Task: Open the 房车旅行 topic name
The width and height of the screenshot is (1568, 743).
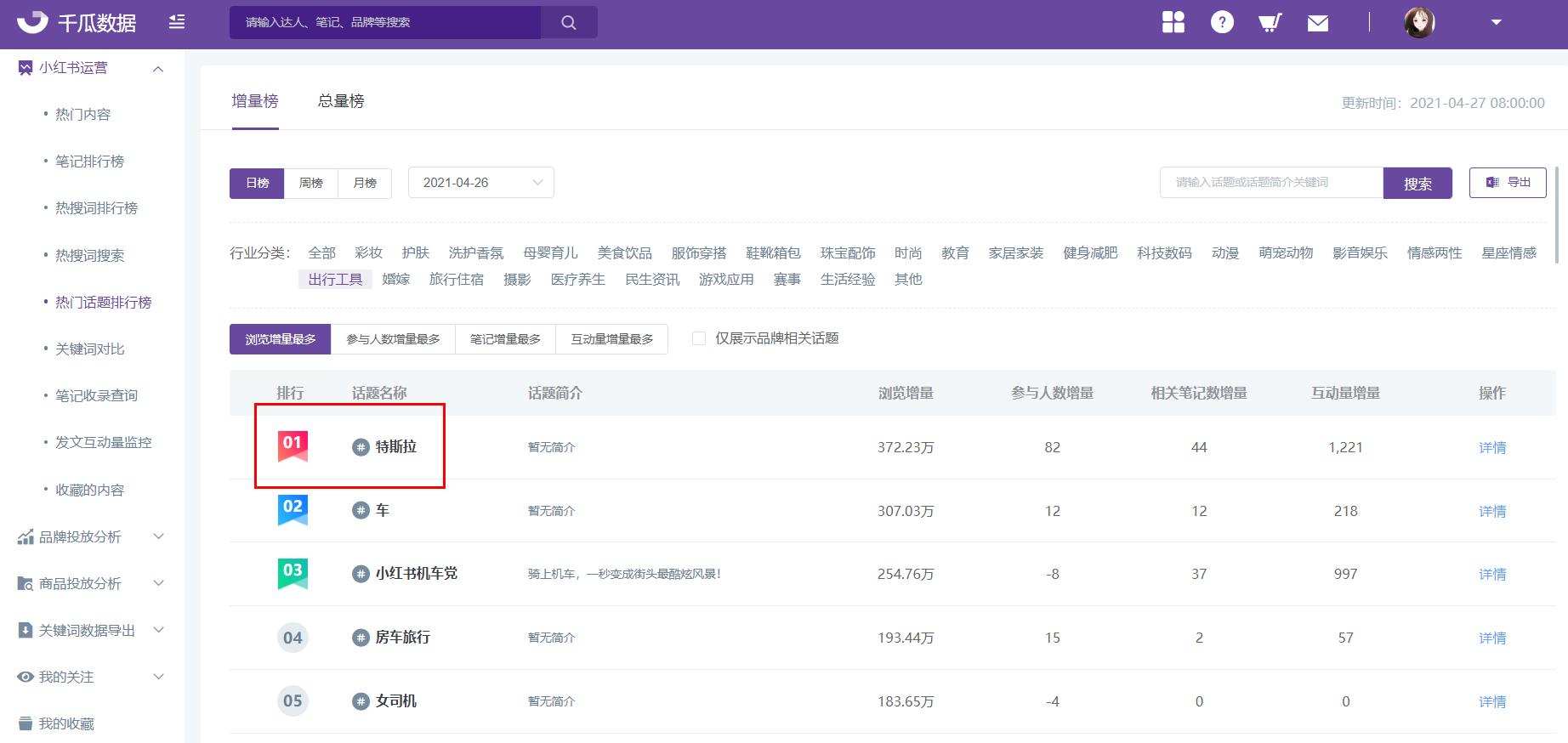Action: (403, 637)
